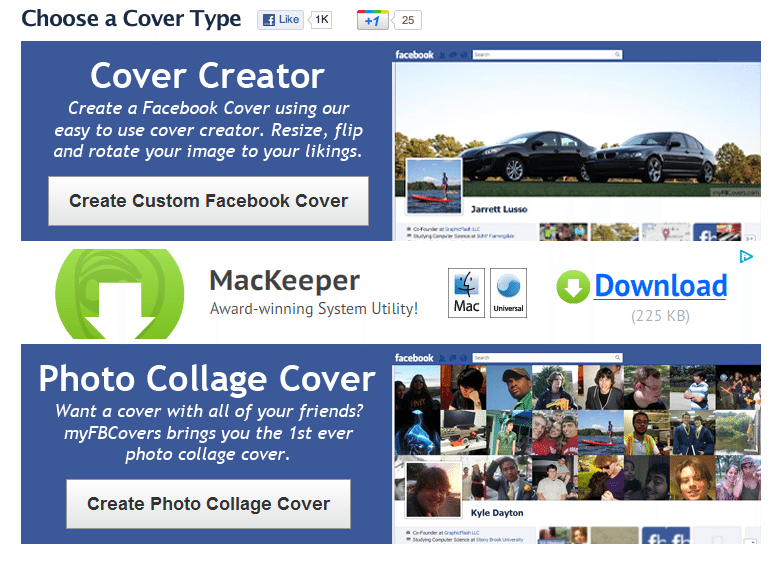Image resolution: width=770 pixels, height=573 pixels.
Task: Click the Google +1 button
Action: tap(373, 20)
